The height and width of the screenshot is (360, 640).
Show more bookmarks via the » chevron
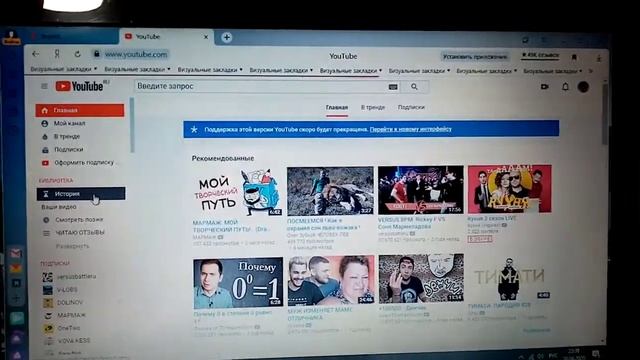(x=591, y=71)
